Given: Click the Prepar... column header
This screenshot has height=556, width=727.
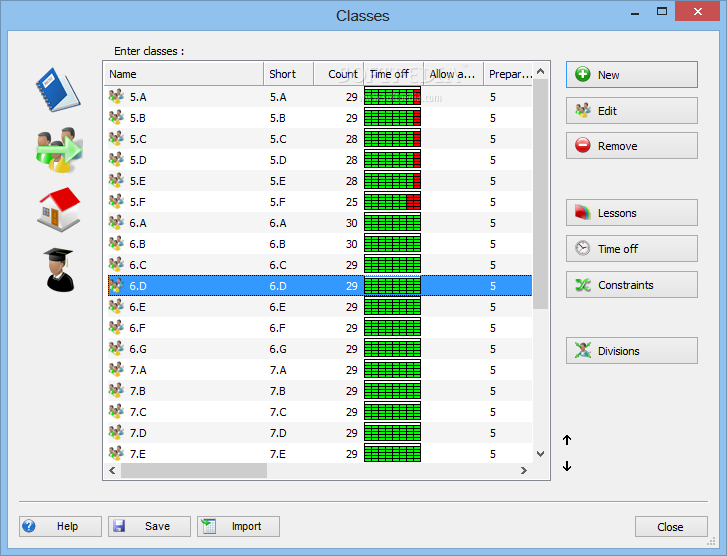Looking at the screenshot, I should pos(508,74).
